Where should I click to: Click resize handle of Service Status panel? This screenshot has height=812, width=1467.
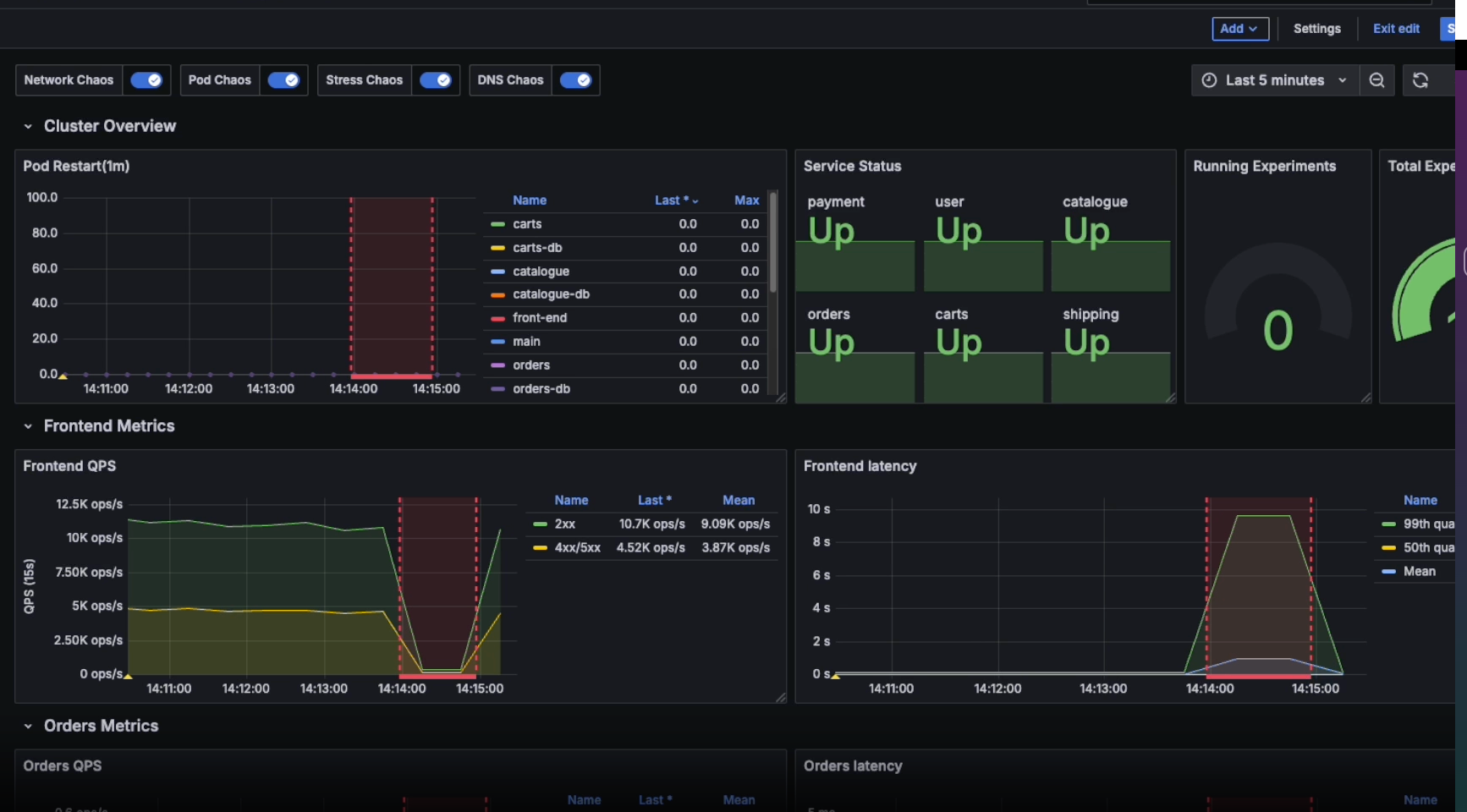click(x=1170, y=398)
